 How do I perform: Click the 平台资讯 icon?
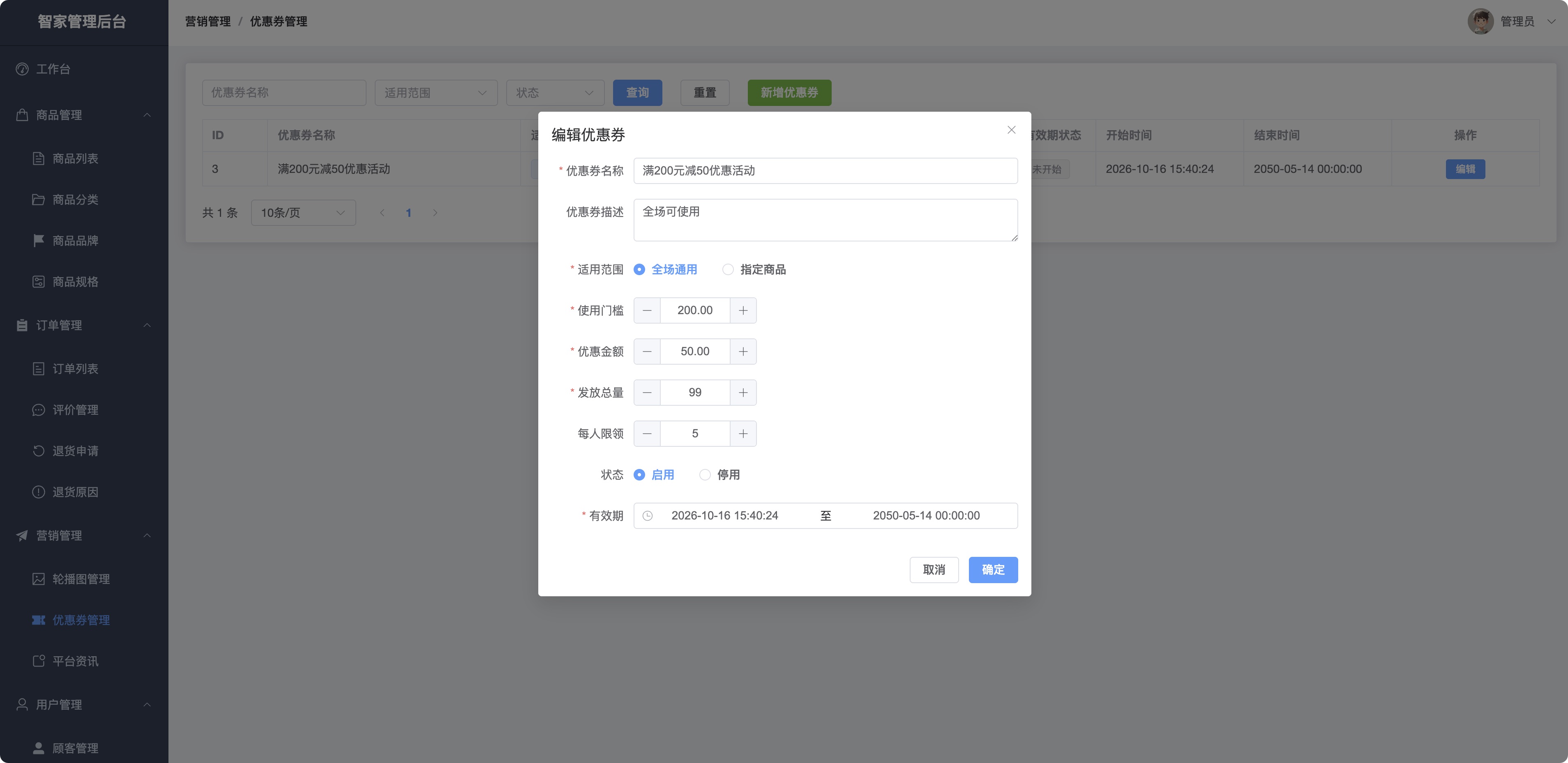pos(38,661)
